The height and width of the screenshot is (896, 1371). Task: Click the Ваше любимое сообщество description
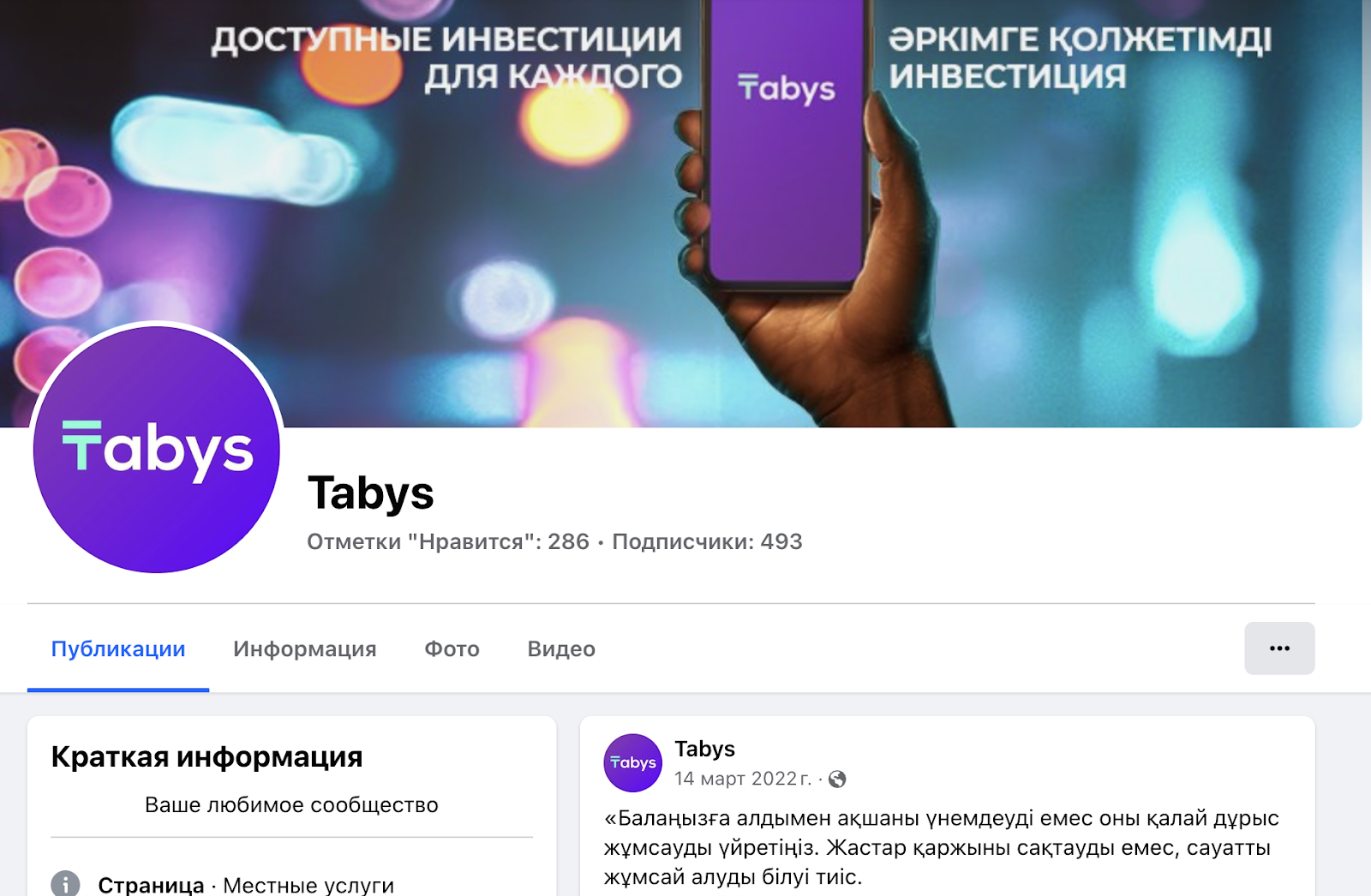[x=291, y=805]
